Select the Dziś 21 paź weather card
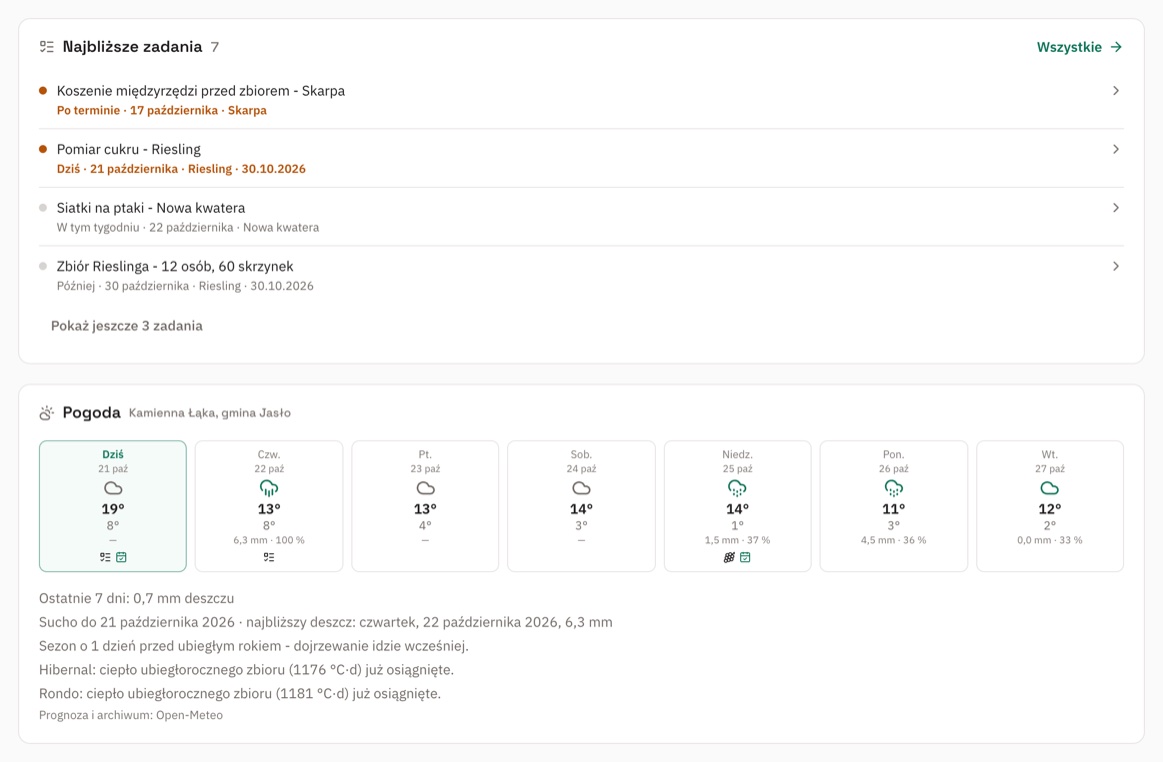The image size is (1163, 762). [113, 506]
